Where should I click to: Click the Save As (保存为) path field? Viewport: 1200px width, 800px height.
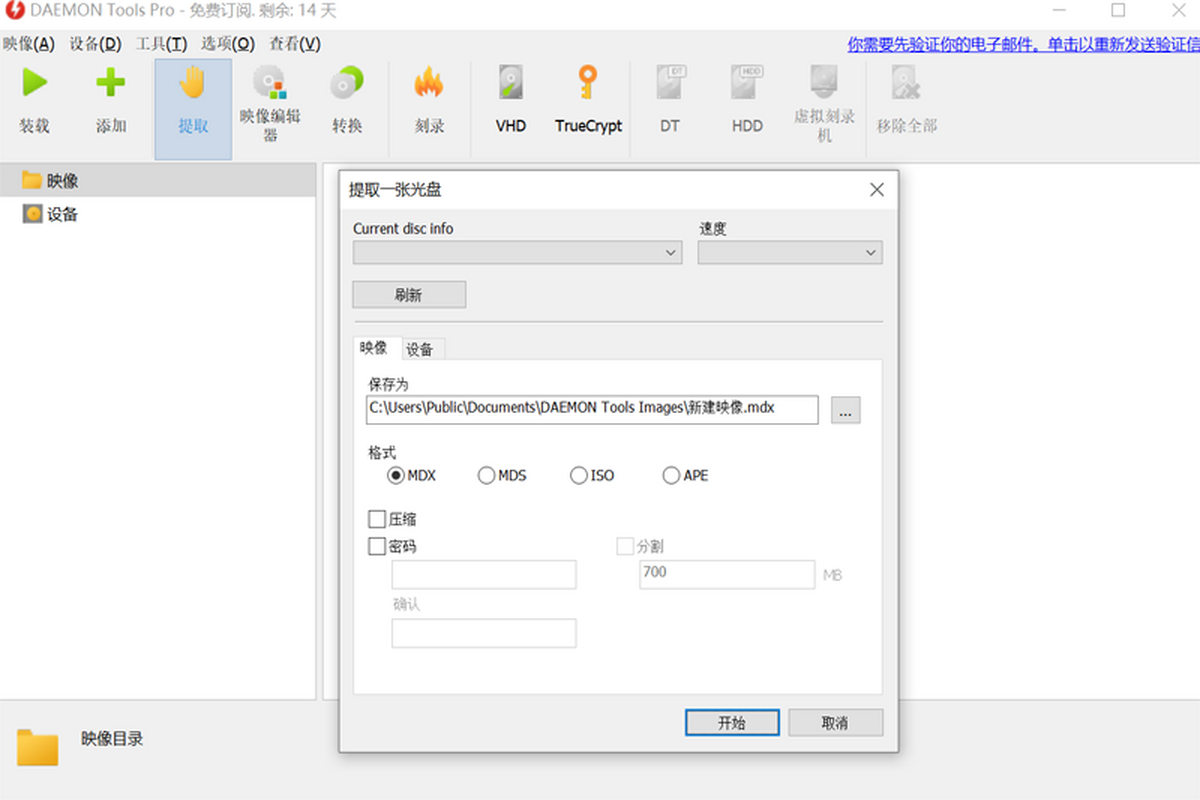click(592, 409)
